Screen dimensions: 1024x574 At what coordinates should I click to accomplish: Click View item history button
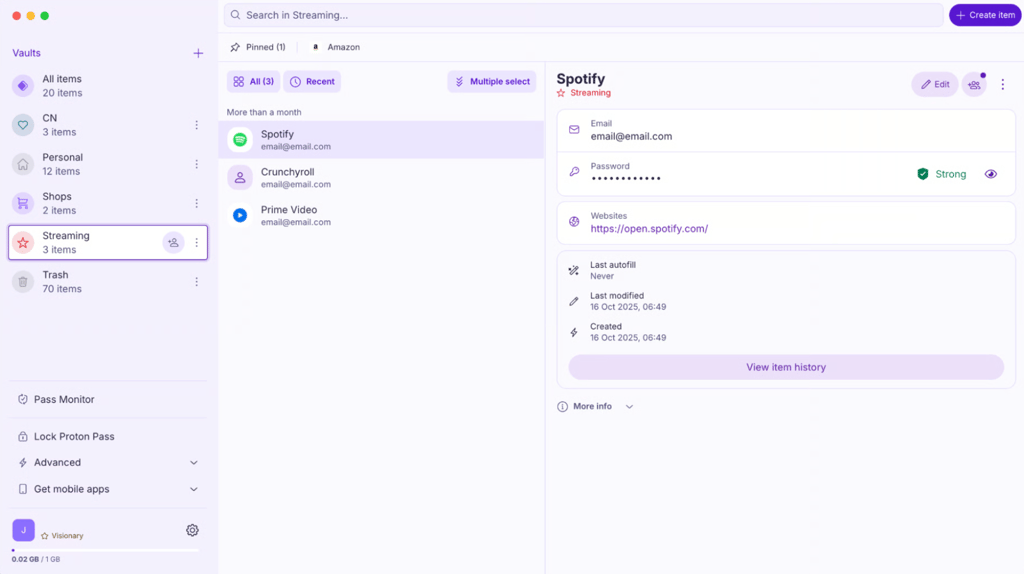click(x=786, y=367)
